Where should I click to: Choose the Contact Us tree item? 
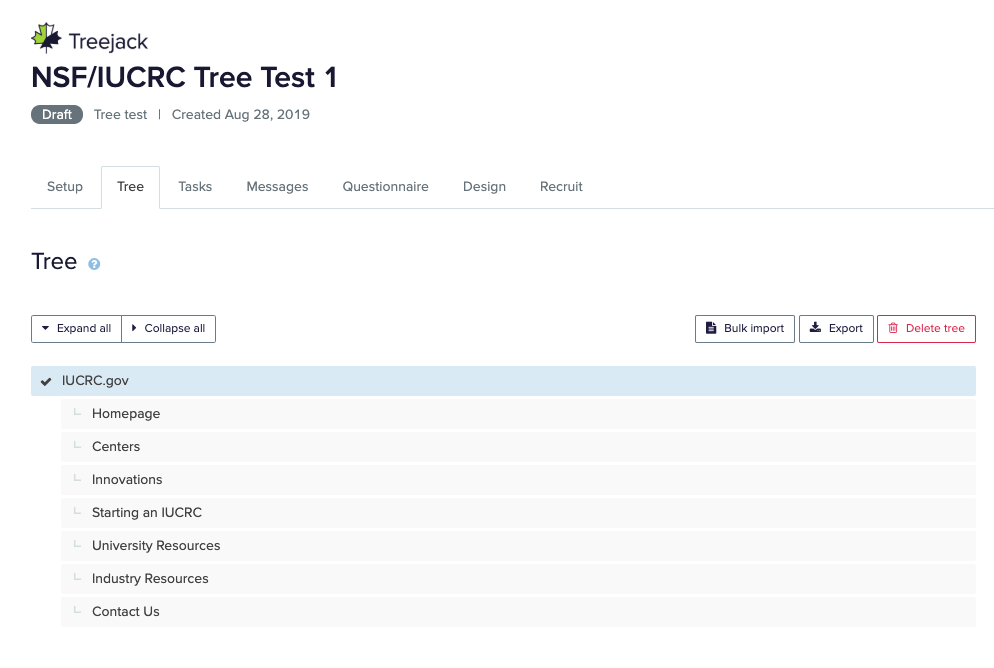pos(126,612)
